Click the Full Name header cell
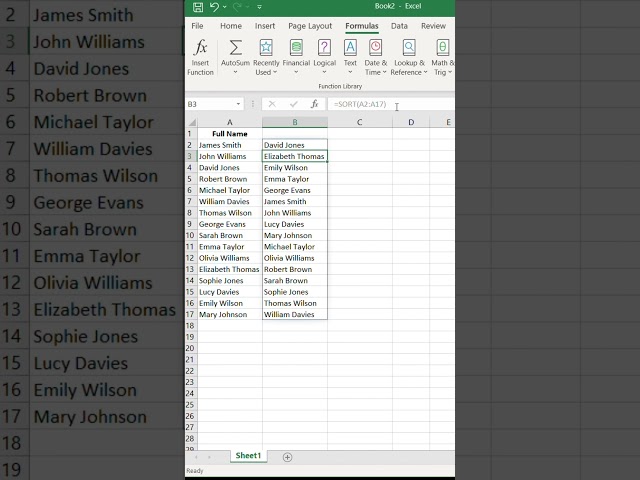Image resolution: width=640 pixels, height=480 pixels. [x=230, y=134]
